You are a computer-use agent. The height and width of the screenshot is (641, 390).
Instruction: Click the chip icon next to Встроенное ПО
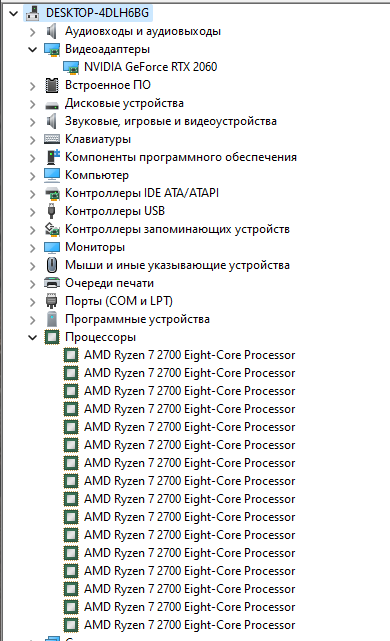coord(52,85)
